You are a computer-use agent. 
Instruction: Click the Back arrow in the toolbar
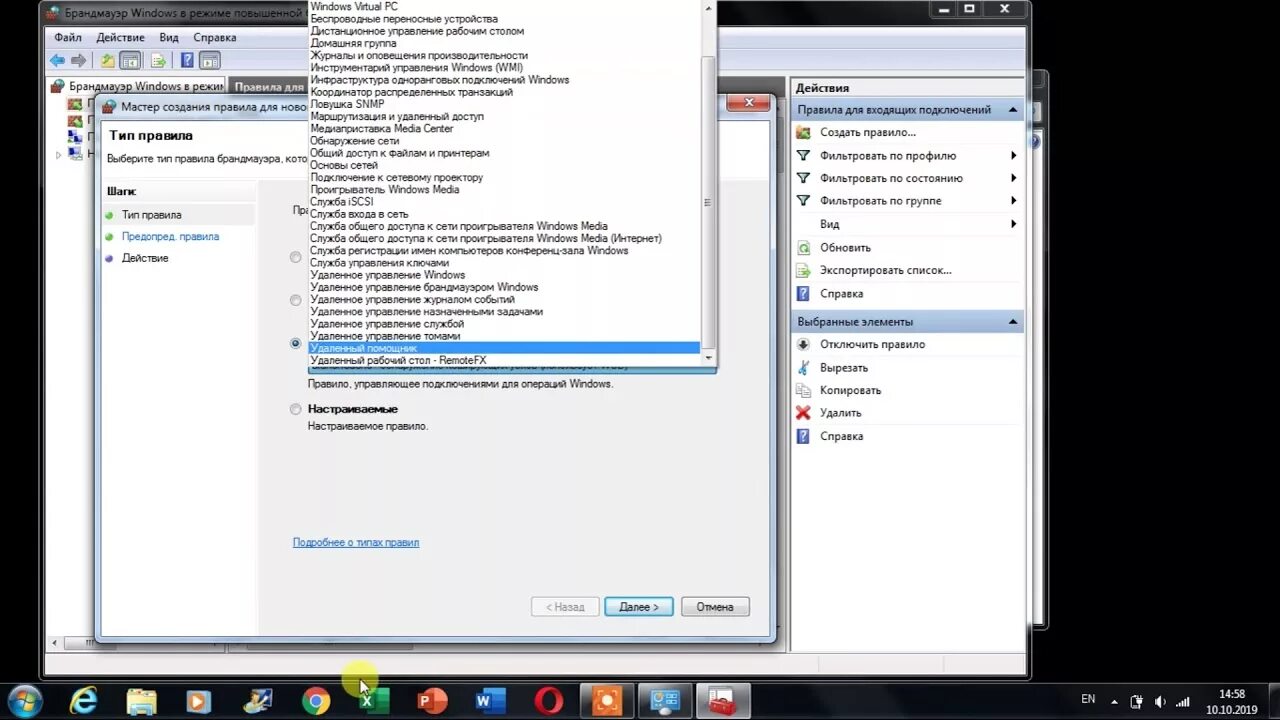point(58,61)
